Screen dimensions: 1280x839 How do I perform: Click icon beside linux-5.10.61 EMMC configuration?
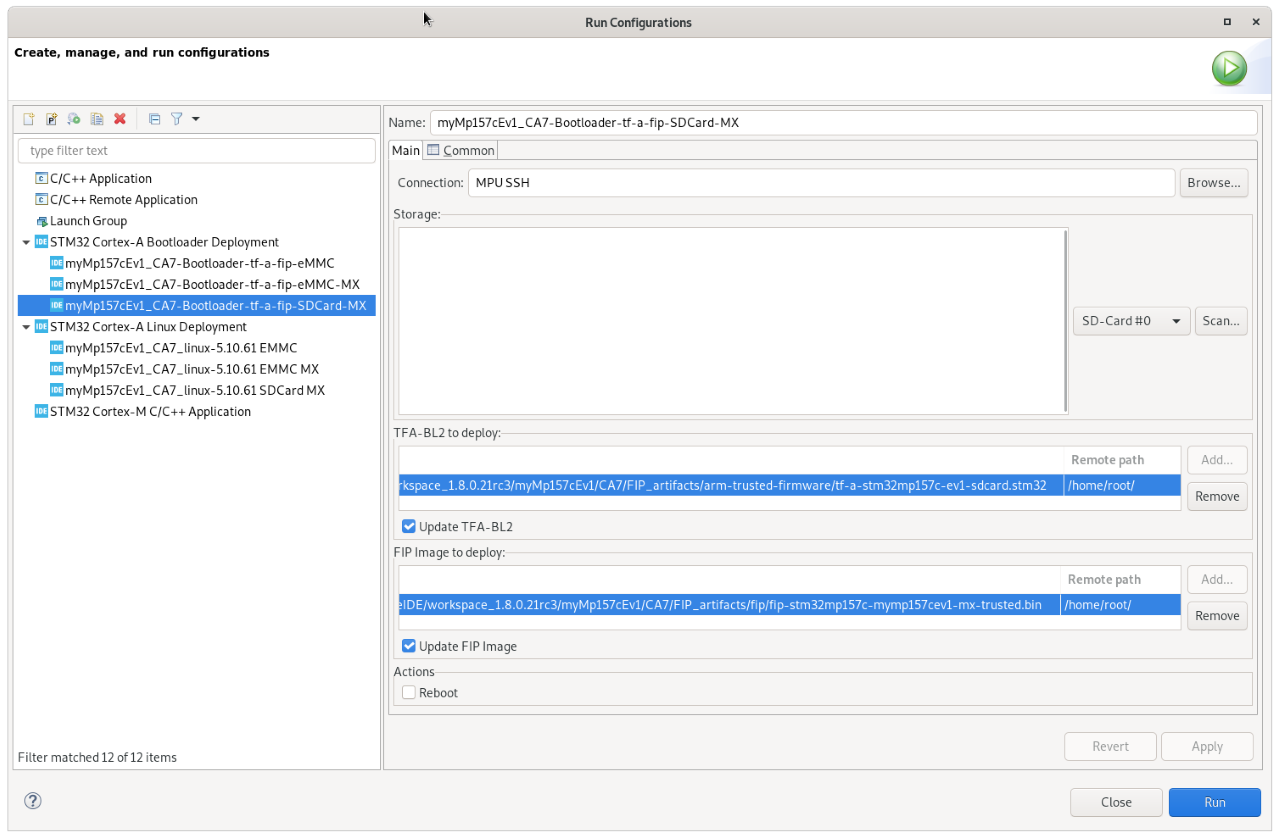pos(56,348)
